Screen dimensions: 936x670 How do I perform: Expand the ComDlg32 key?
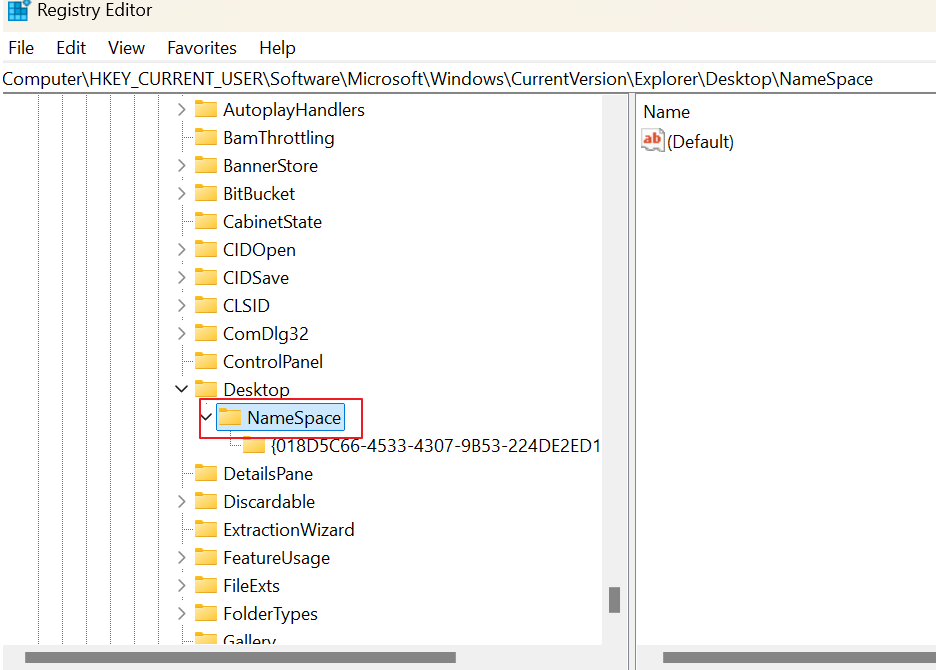(181, 333)
